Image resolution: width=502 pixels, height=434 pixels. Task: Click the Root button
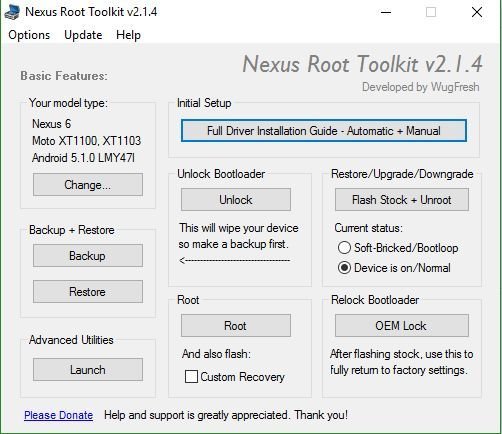[236, 325]
